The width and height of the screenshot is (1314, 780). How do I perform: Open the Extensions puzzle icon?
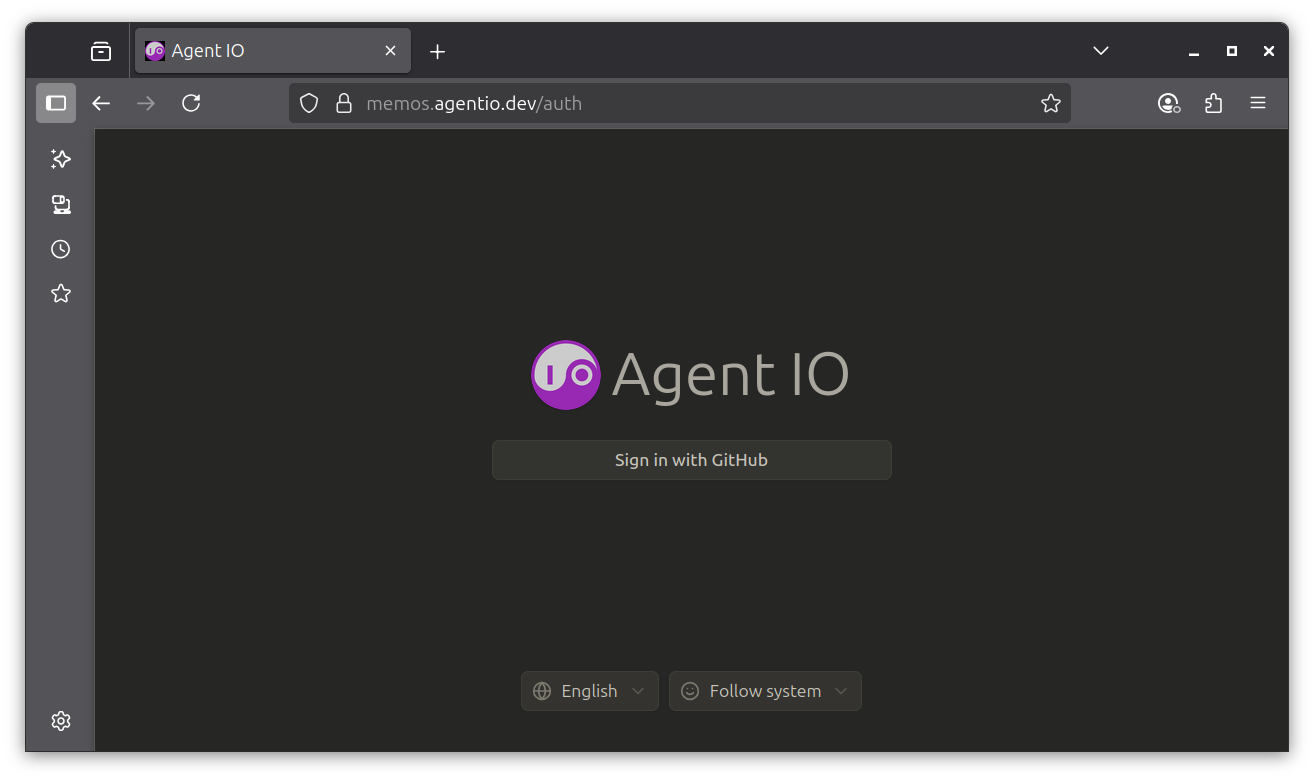(x=1214, y=103)
